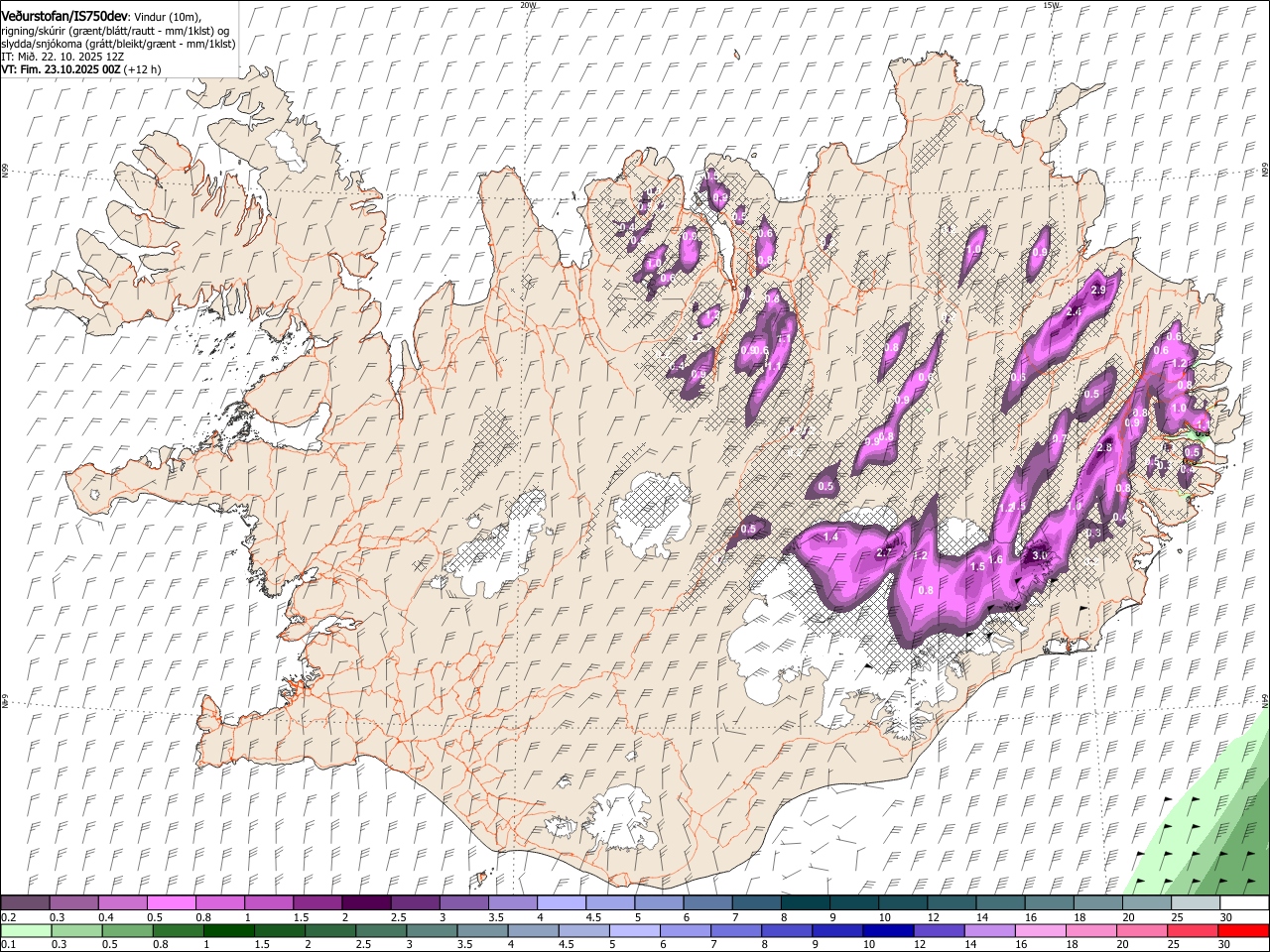This screenshot has width=1270, height=952.
Task: Select the rain legend swatch starting at 25
Action: pyautogui.click(x=1193, y=930)
